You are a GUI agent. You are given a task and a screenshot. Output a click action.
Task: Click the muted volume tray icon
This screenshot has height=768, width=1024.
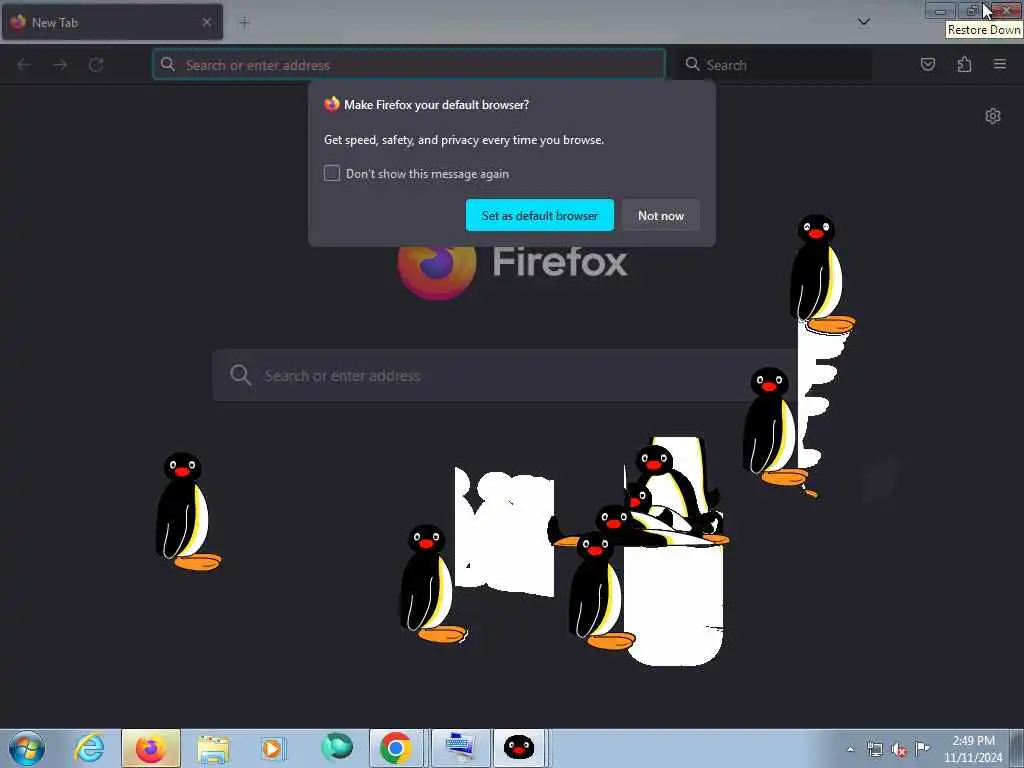point(899,749)
